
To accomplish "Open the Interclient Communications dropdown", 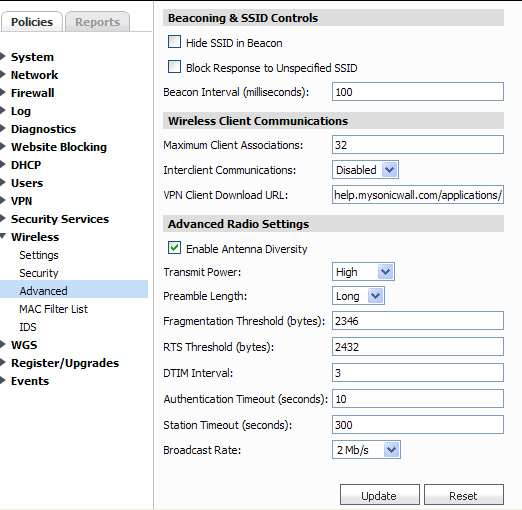I will [x=365, y=170].
